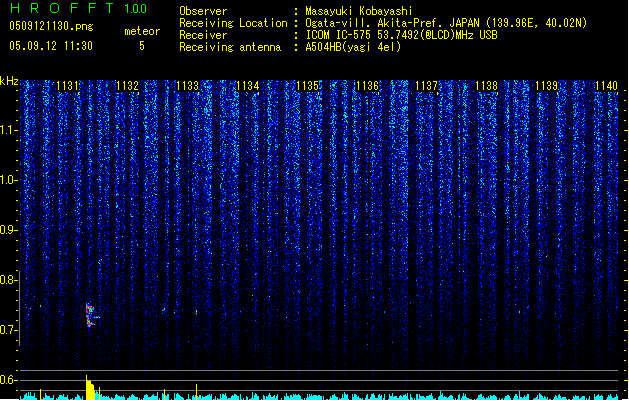Click the time marker 1134

click(x=248, y=86)
